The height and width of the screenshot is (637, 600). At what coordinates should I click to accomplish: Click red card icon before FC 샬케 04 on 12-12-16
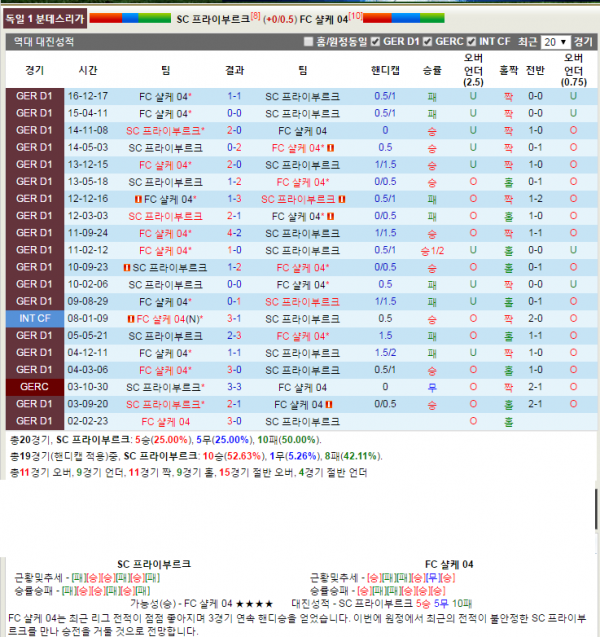[x=138, y=199]
